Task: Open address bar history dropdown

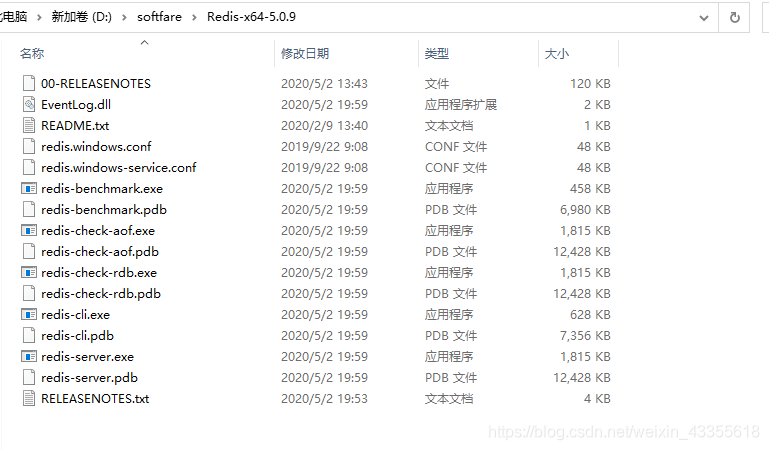Action: coord(704,18)
